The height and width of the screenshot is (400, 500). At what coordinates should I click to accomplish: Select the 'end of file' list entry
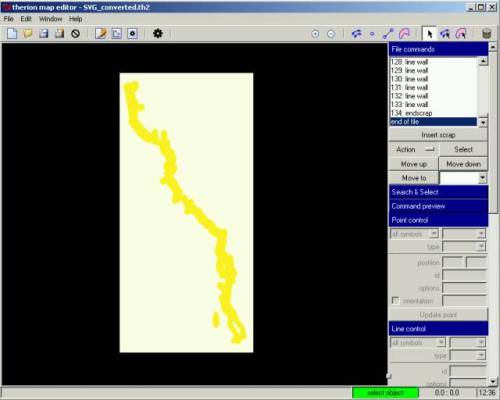pos(433,122)
